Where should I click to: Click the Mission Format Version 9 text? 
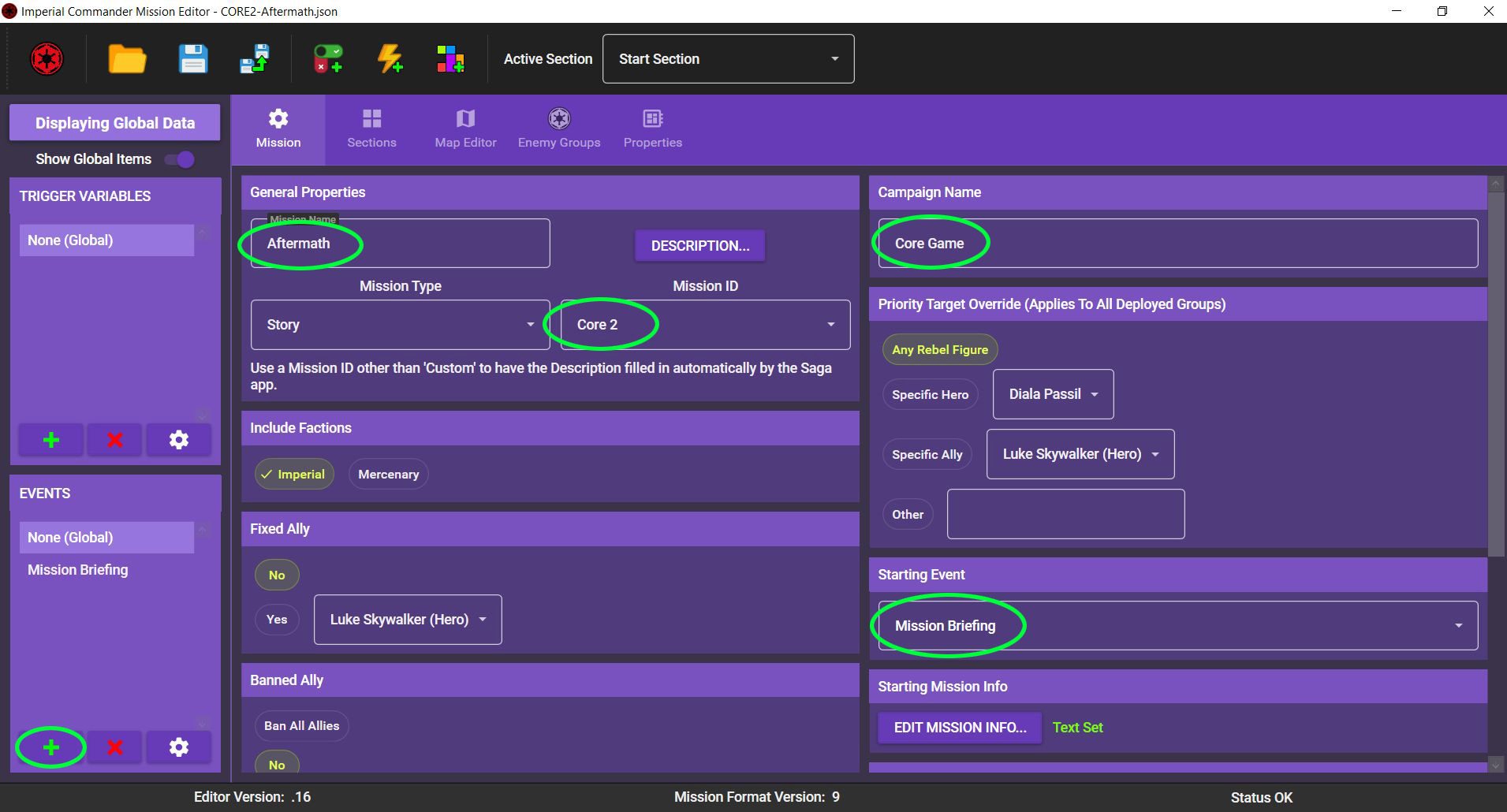point(757,797)
